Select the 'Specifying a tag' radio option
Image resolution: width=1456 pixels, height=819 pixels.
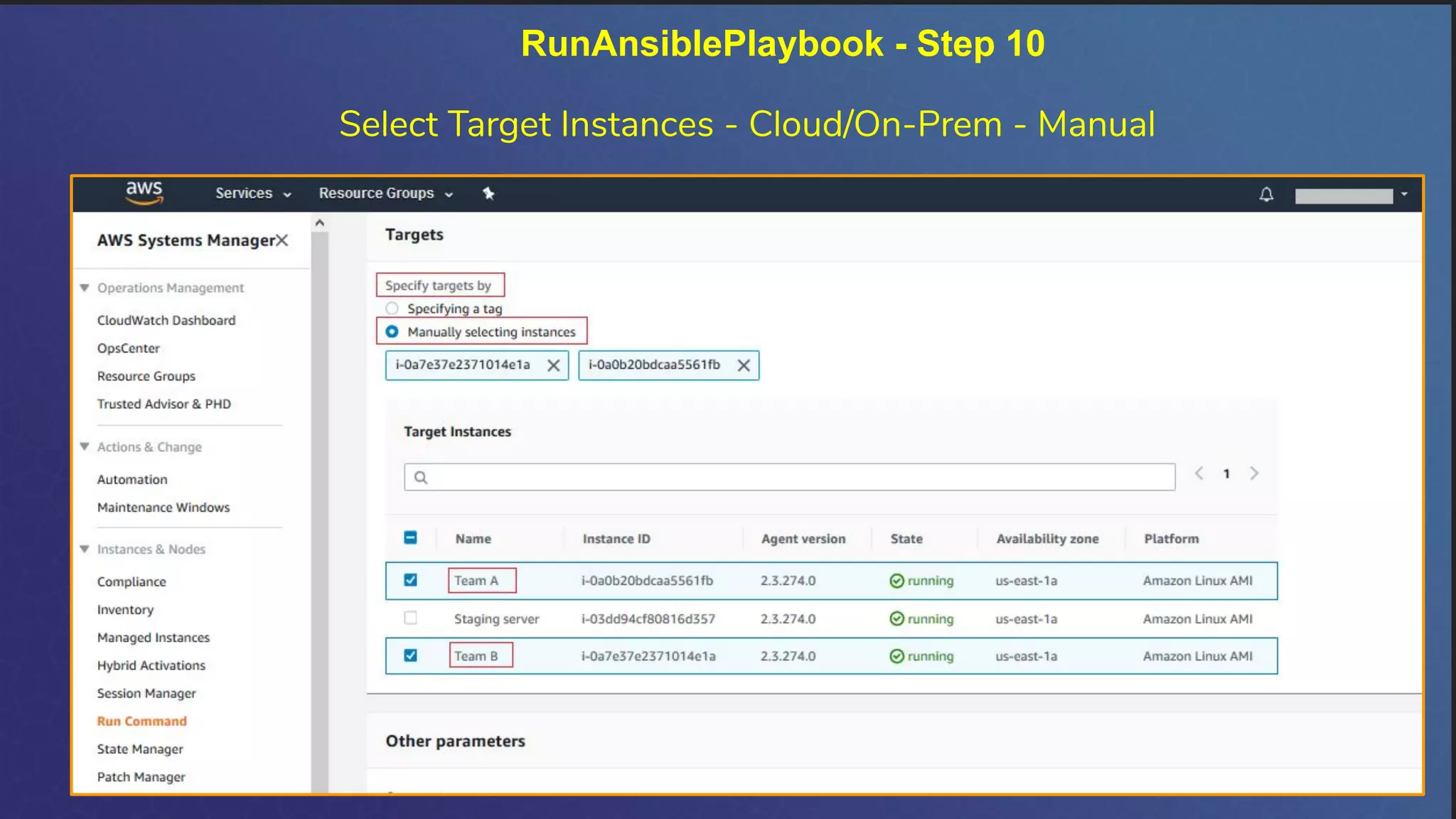[x=392, y=309]
